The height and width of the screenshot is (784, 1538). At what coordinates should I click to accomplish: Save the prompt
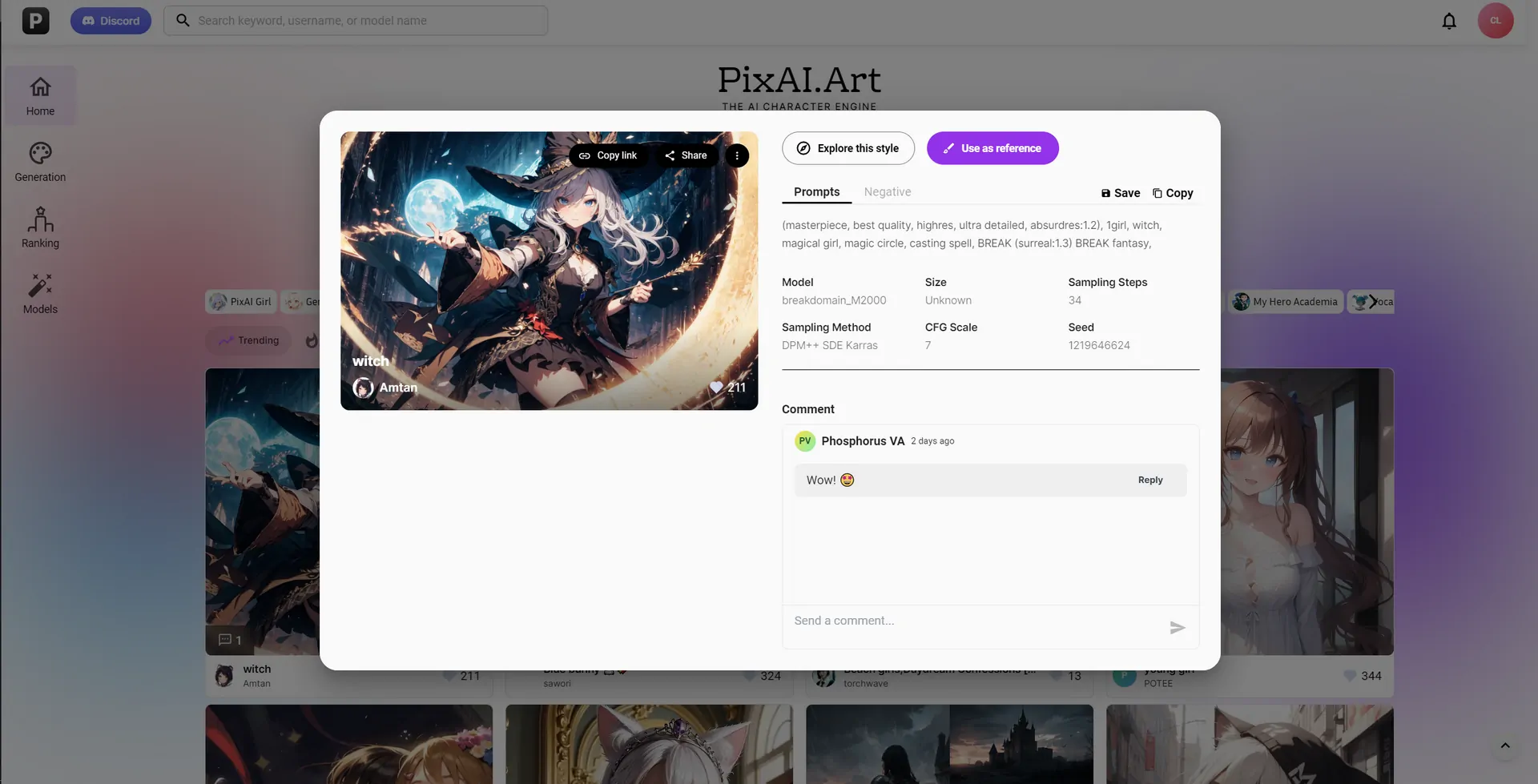(1121, 193)
